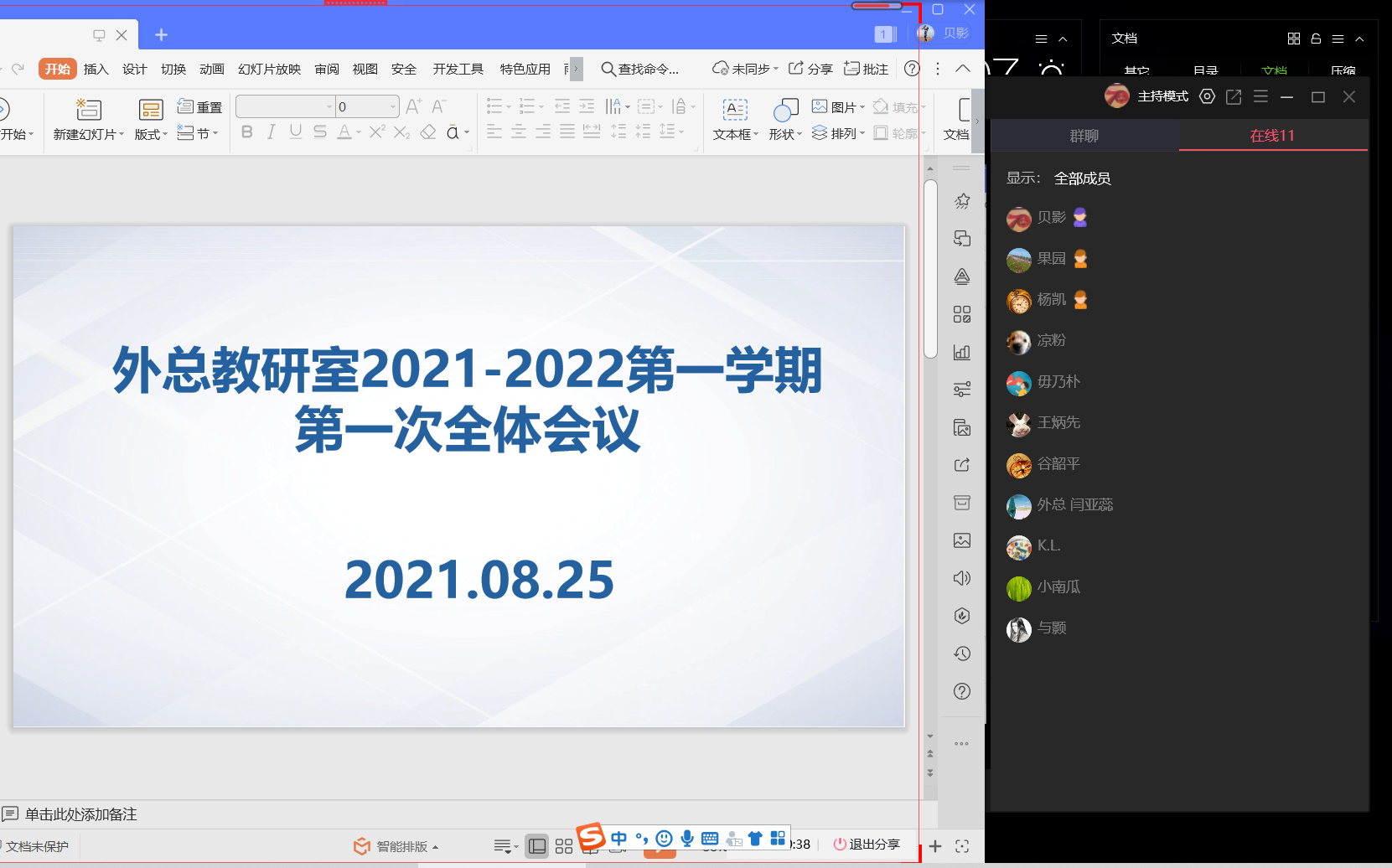
Task: Switch to slide sorter grid view
Action: pos(564,846)
